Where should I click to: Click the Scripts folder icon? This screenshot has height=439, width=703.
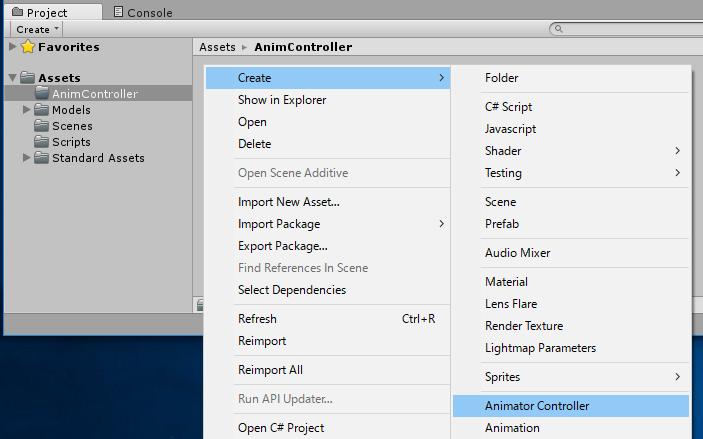tap(42, 142)
